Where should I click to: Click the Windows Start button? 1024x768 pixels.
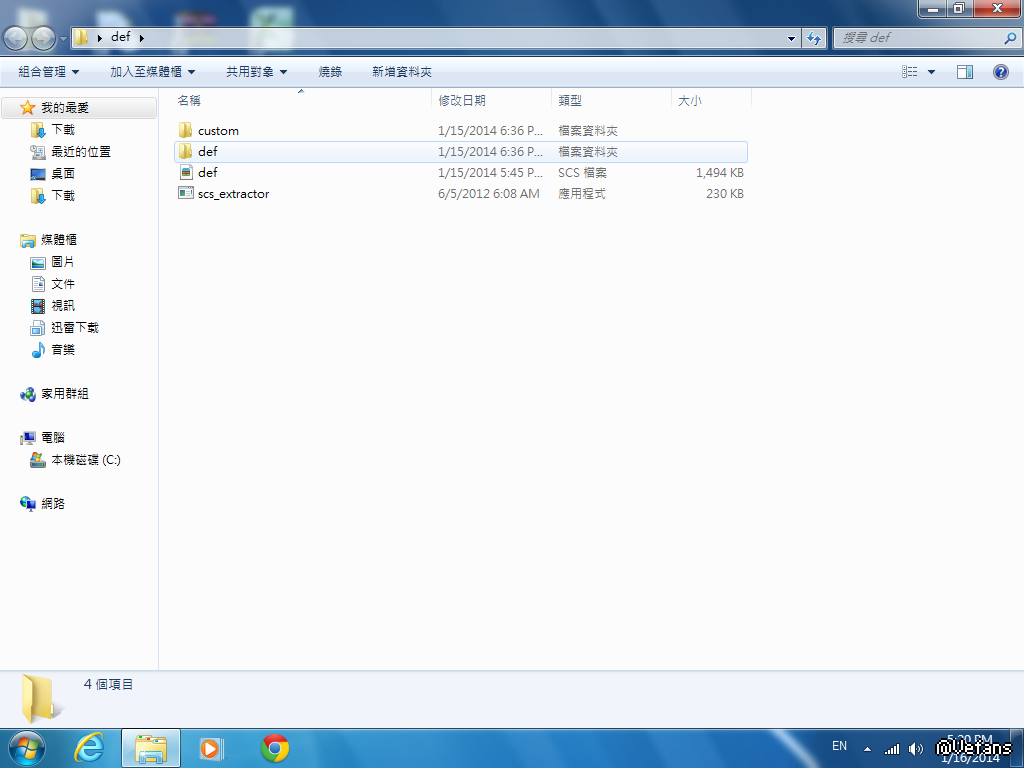[x=27, y=748]
